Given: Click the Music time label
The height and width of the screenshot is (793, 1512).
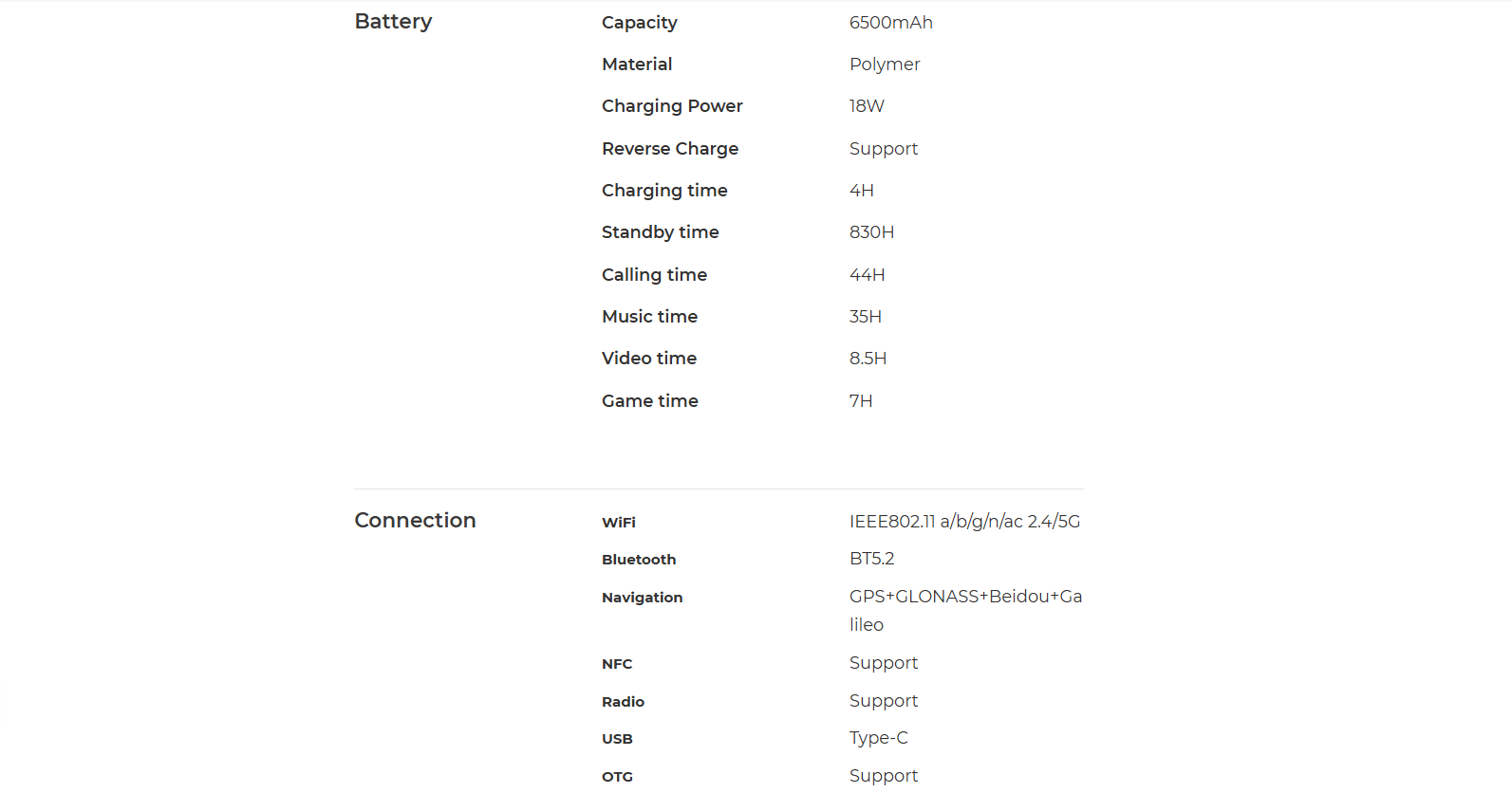Looking at the screenshot, I should point(649,317).
